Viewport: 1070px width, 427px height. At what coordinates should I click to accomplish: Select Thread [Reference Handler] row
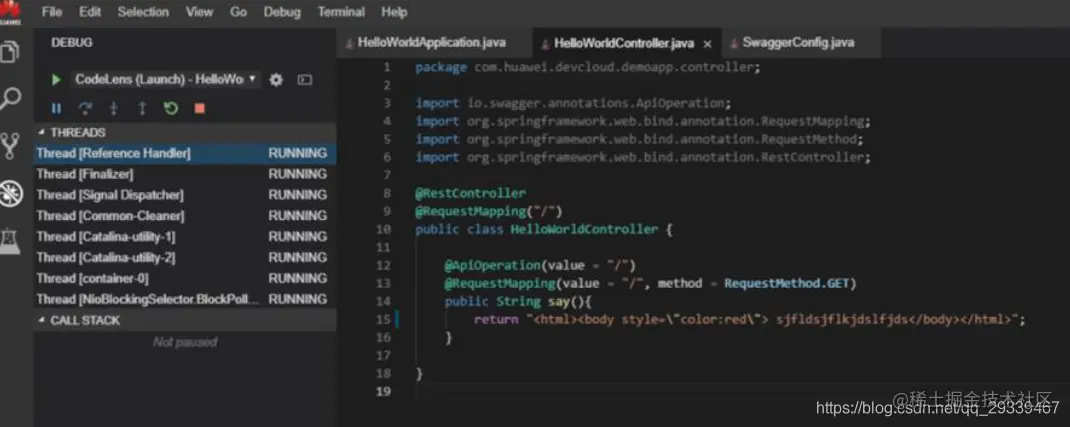click(x=185, y=153)
